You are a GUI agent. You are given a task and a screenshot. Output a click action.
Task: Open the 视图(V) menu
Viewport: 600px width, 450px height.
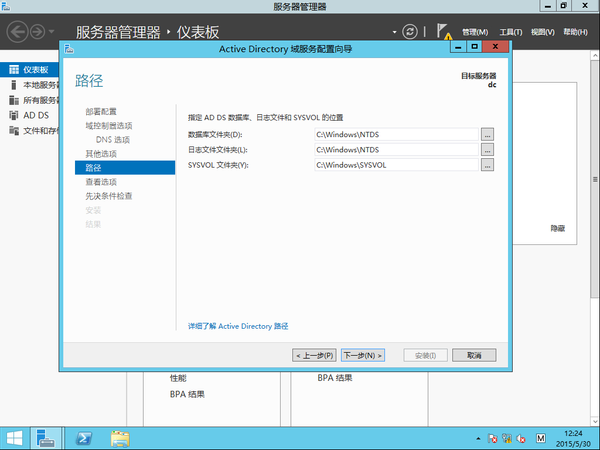[543, 32]
